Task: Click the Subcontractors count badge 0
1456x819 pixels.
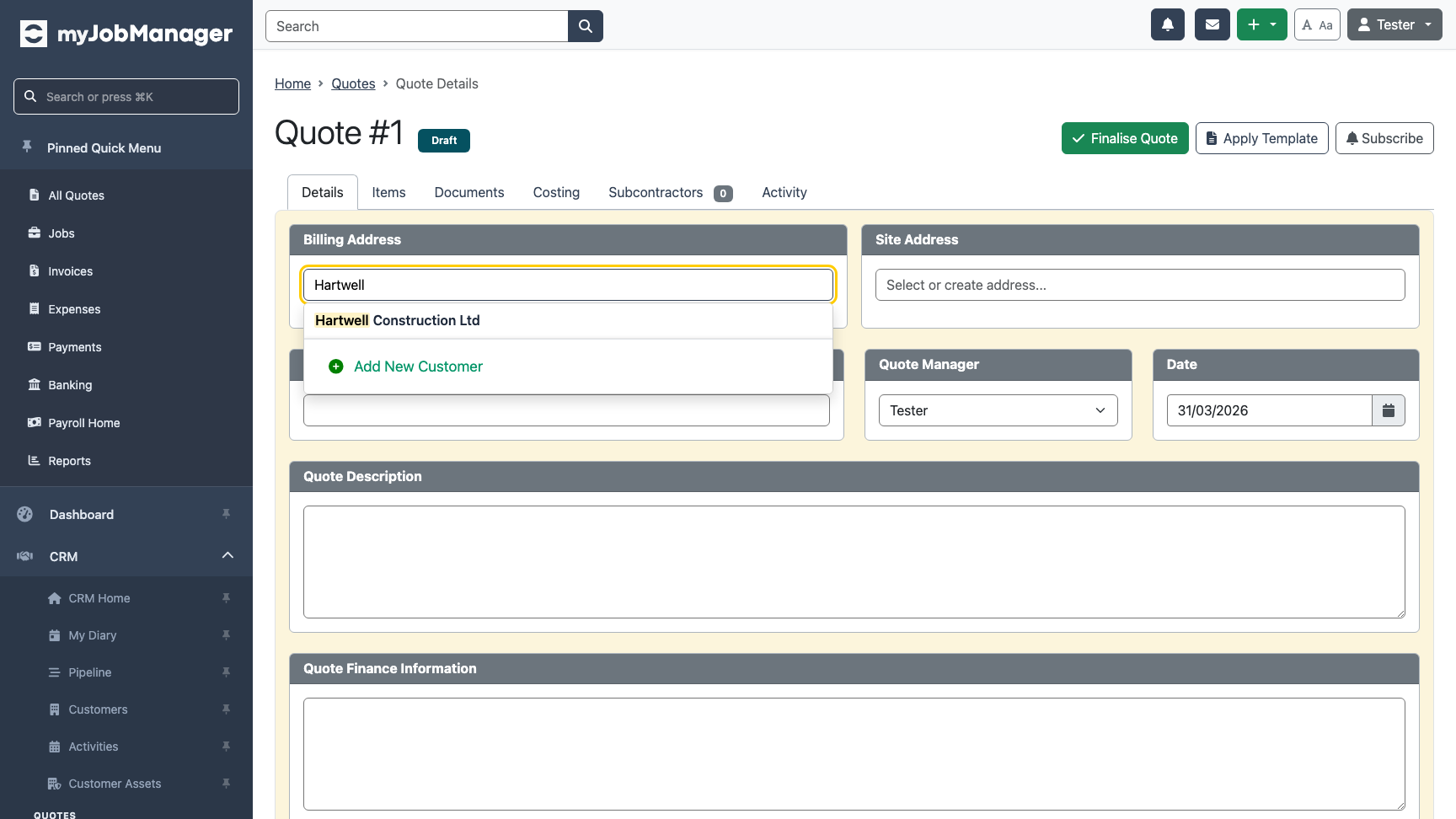Action: click(x=723, y=194)
